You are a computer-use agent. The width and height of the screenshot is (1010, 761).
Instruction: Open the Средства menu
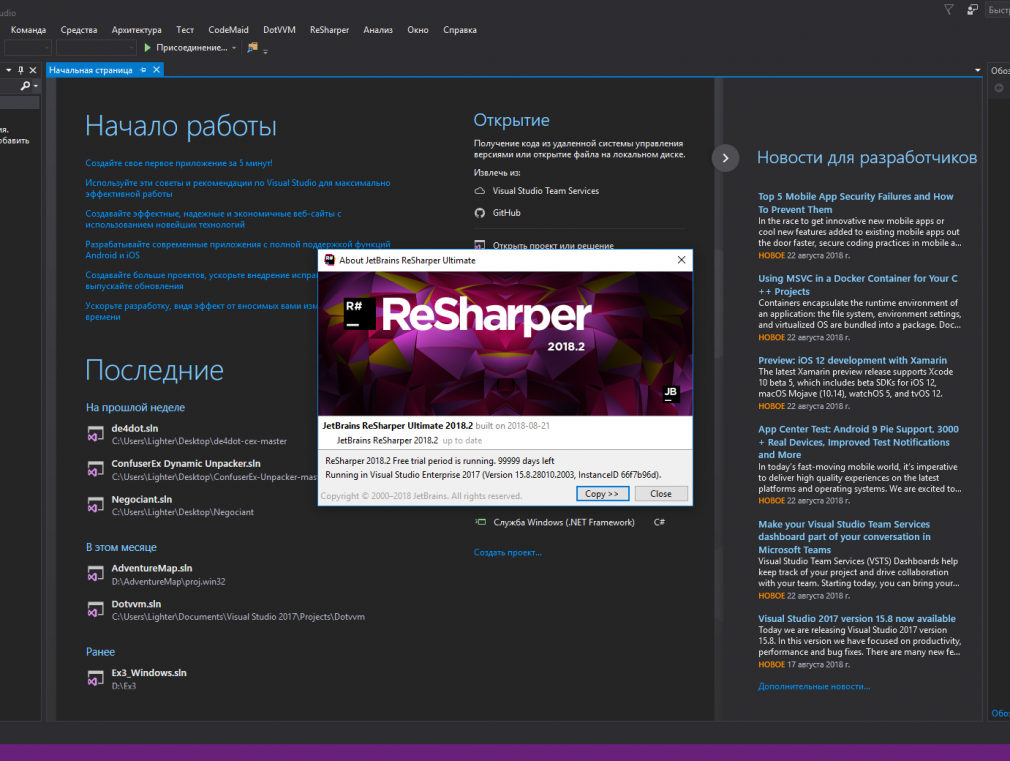(x=79, y=30)
